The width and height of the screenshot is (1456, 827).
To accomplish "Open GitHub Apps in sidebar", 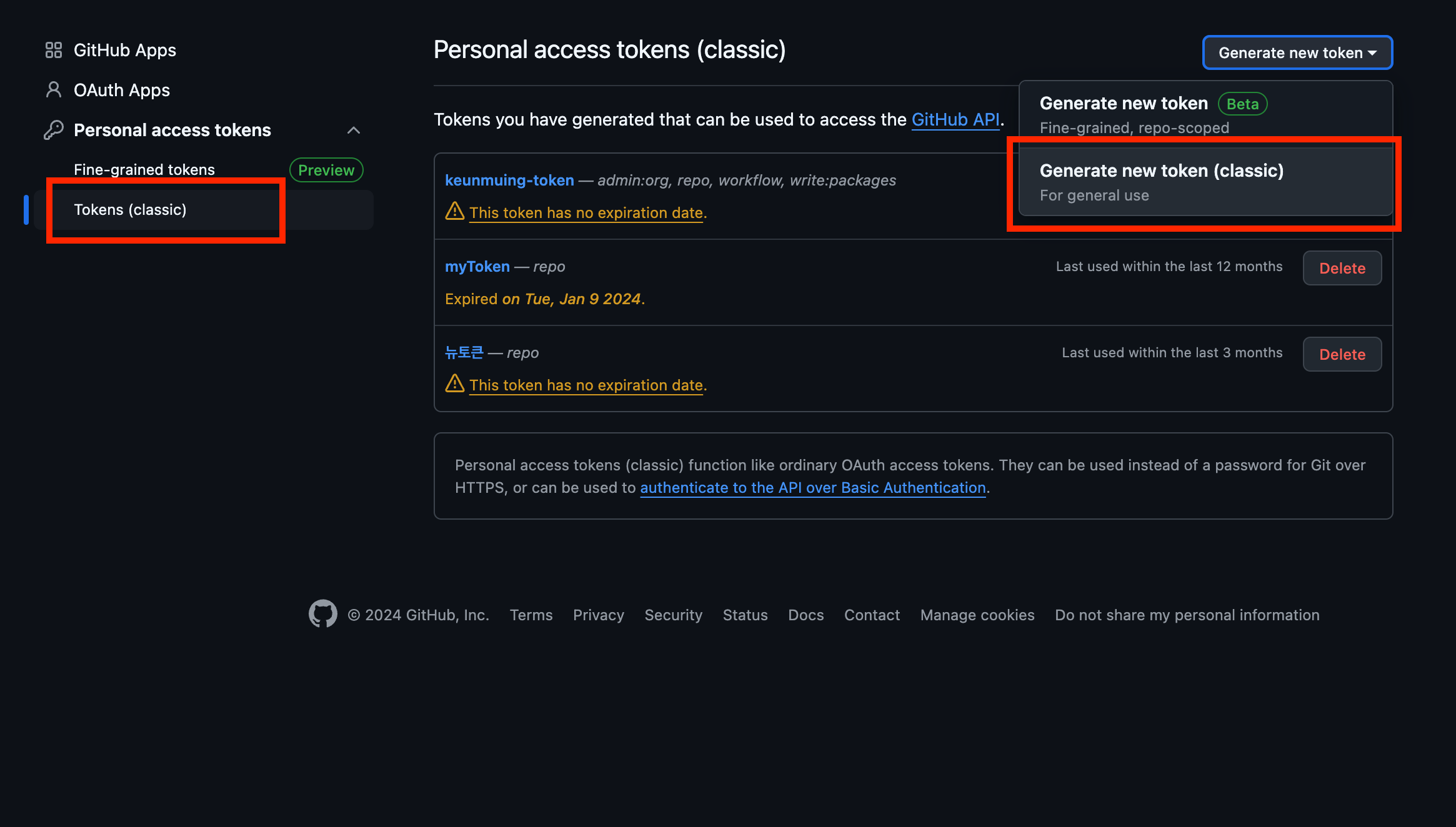I will (x=125, y=50).
